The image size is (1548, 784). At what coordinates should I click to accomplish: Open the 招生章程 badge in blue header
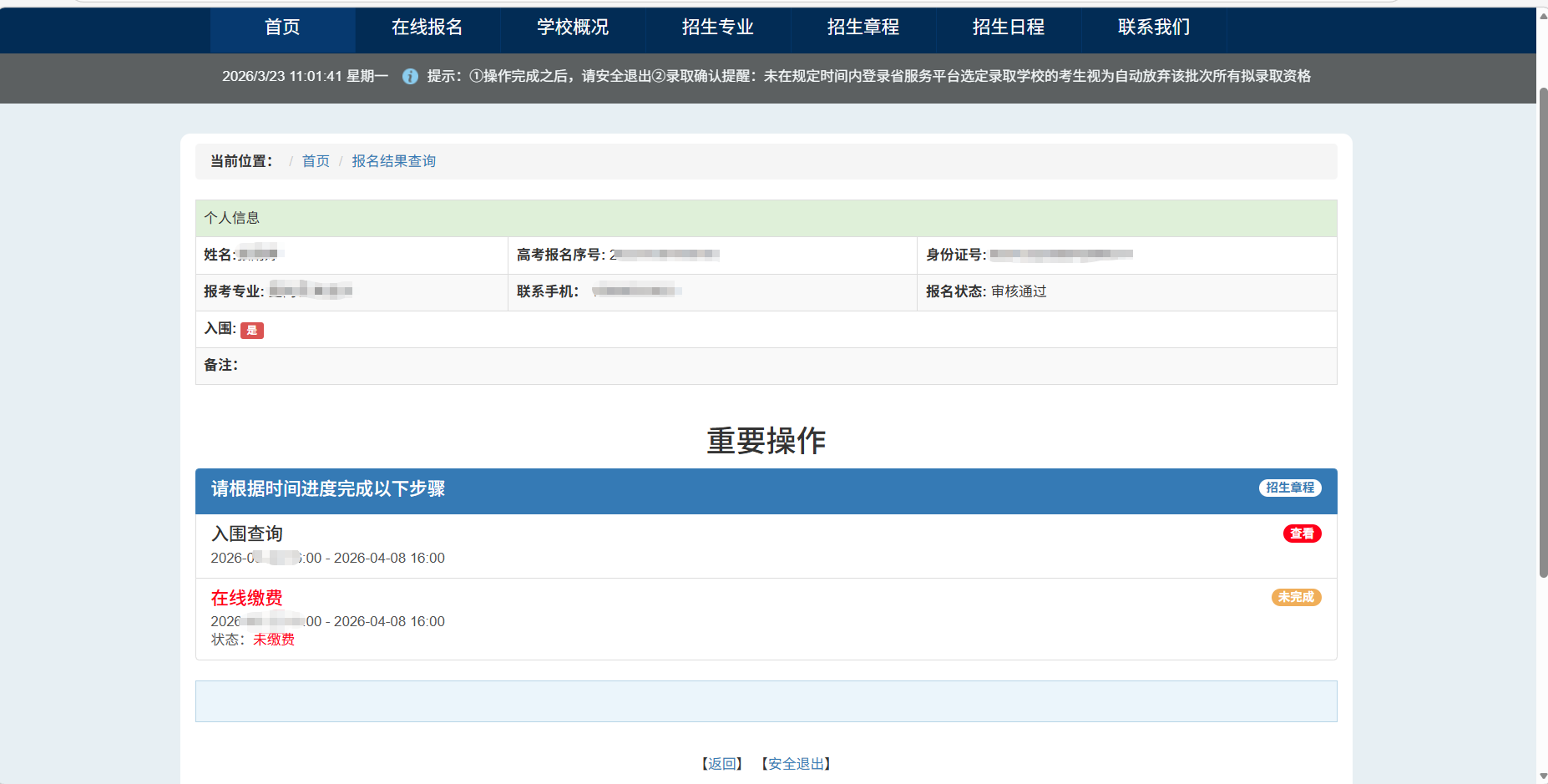coord(1289,488)
